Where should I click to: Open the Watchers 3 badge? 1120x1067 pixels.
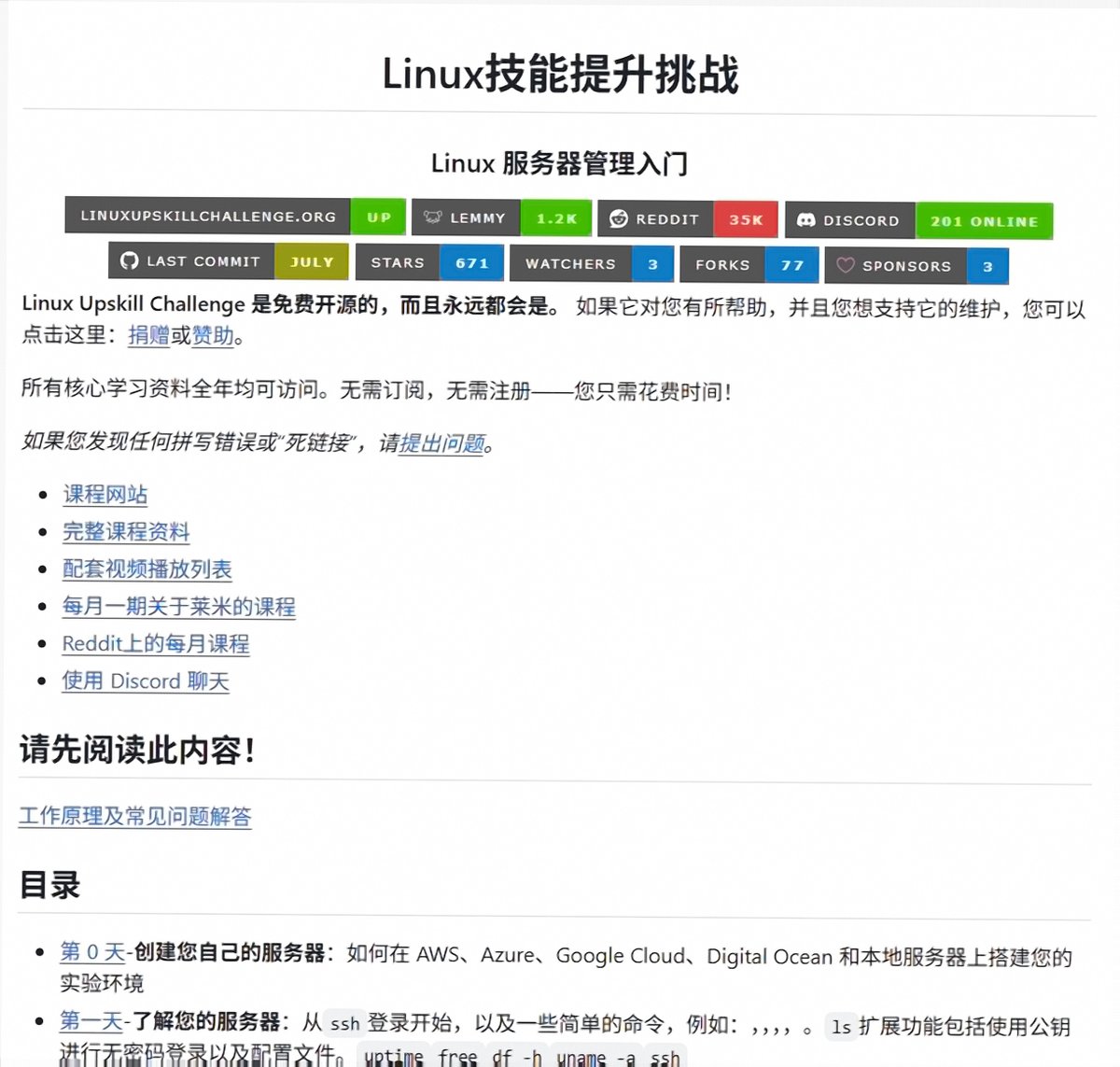click(592, 263)
